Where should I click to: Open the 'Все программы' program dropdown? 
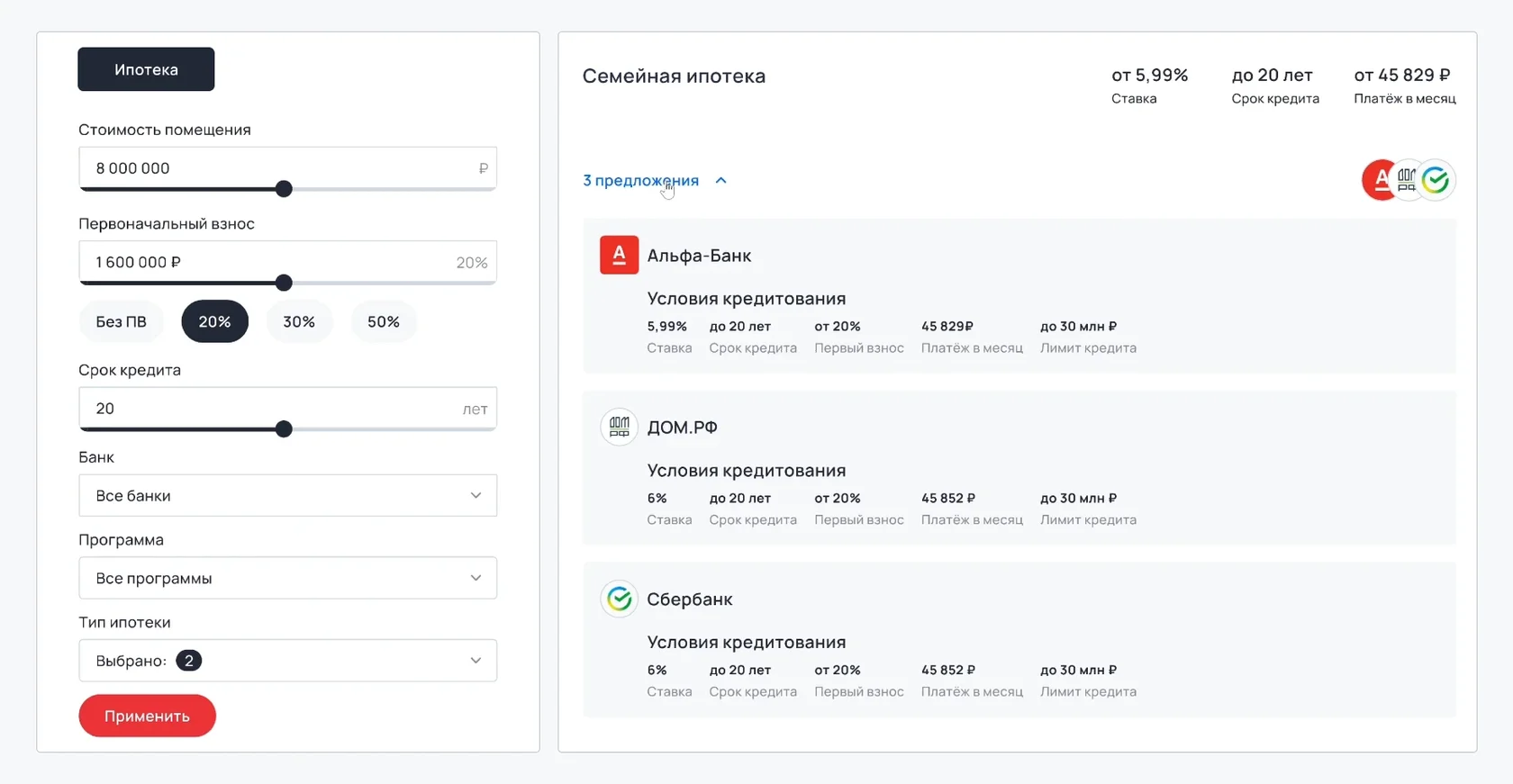(x=287, y=578)
